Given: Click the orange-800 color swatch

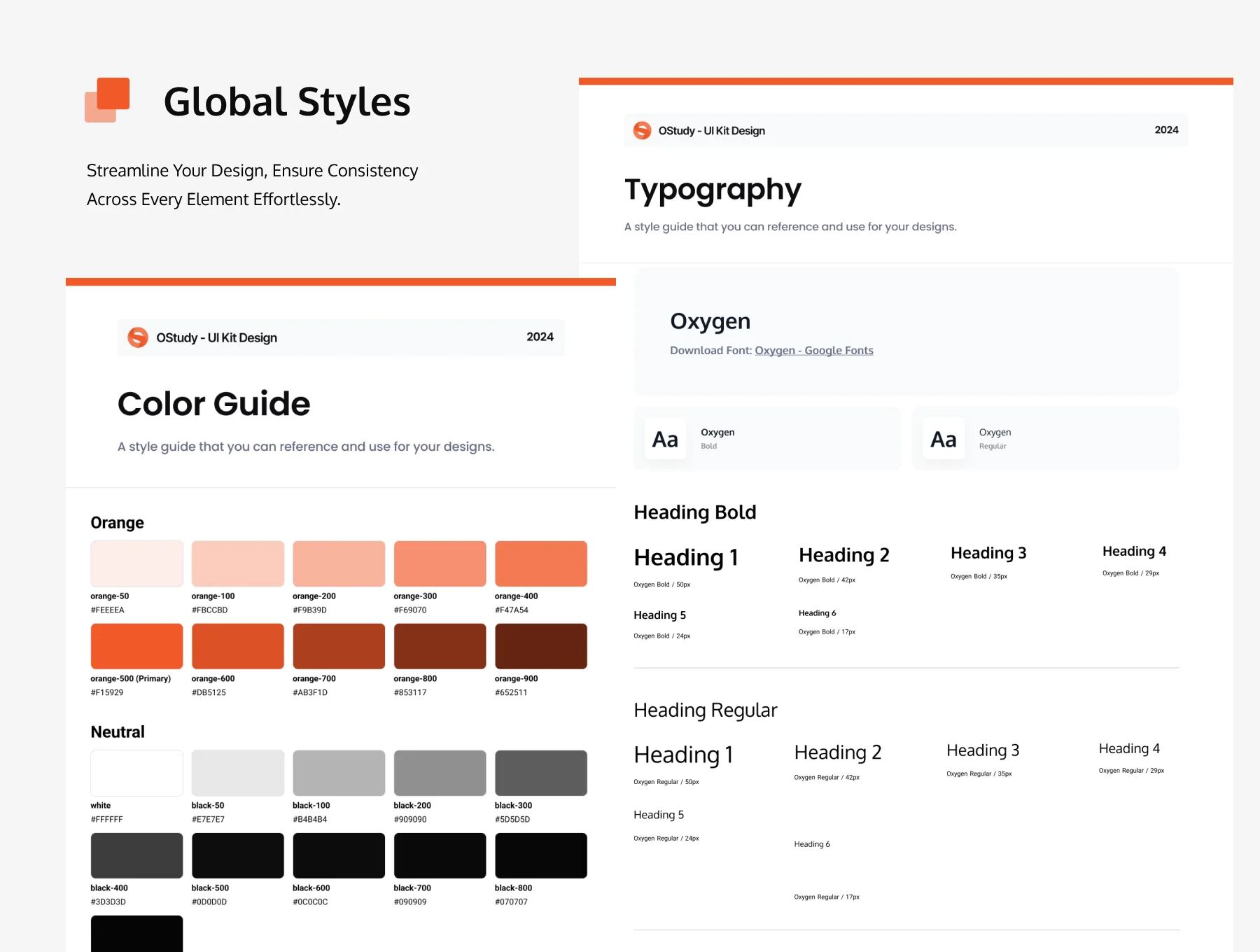Looking at the screenshot, I should (440, 646).
